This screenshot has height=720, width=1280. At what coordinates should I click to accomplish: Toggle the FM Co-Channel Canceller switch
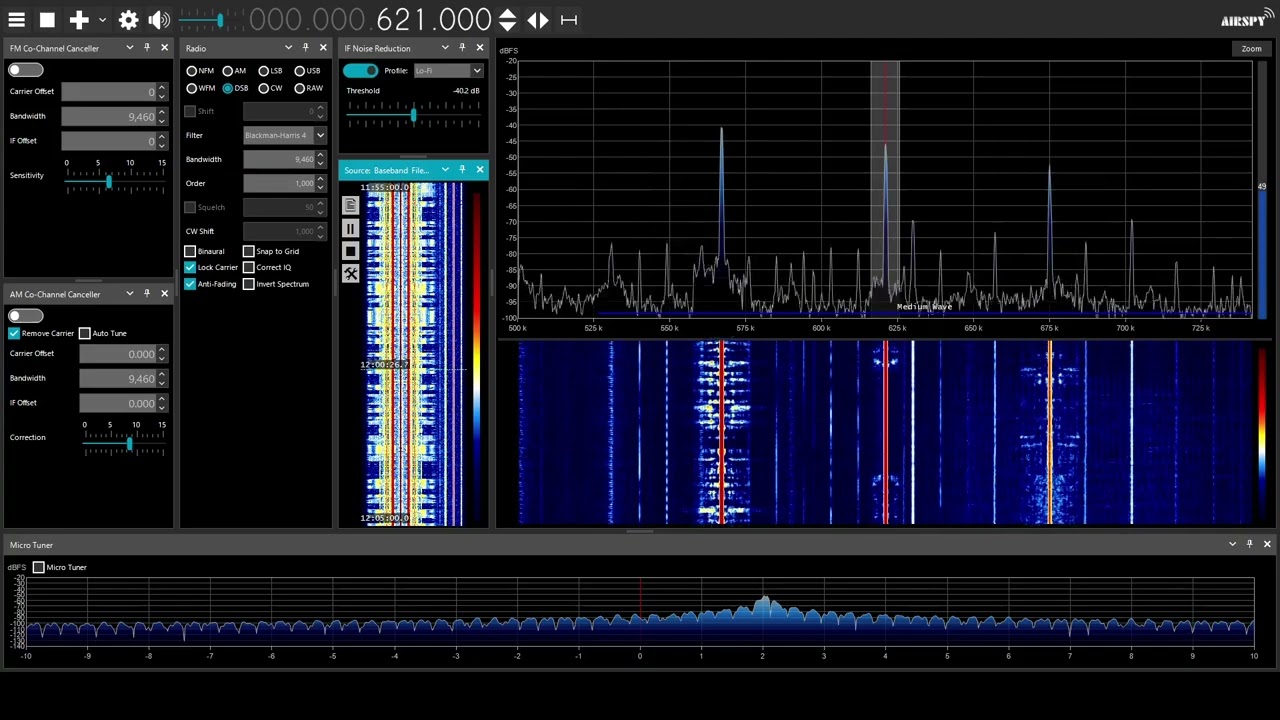pos(26,70)
